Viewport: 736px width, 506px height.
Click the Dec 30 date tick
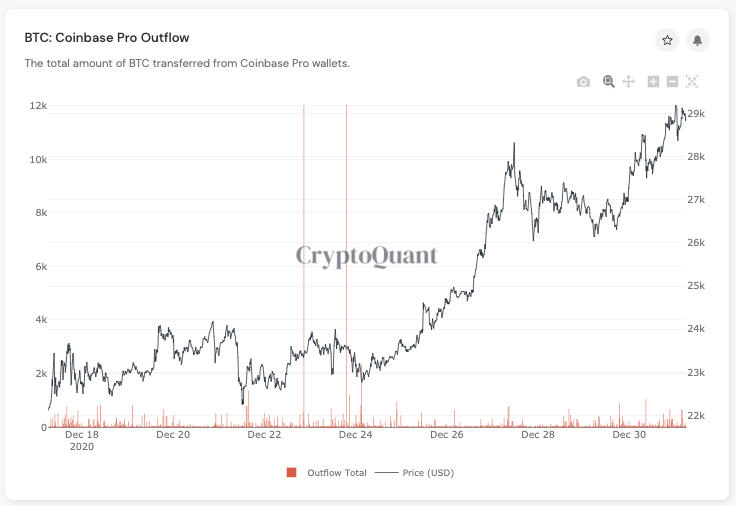pos(629,435)
